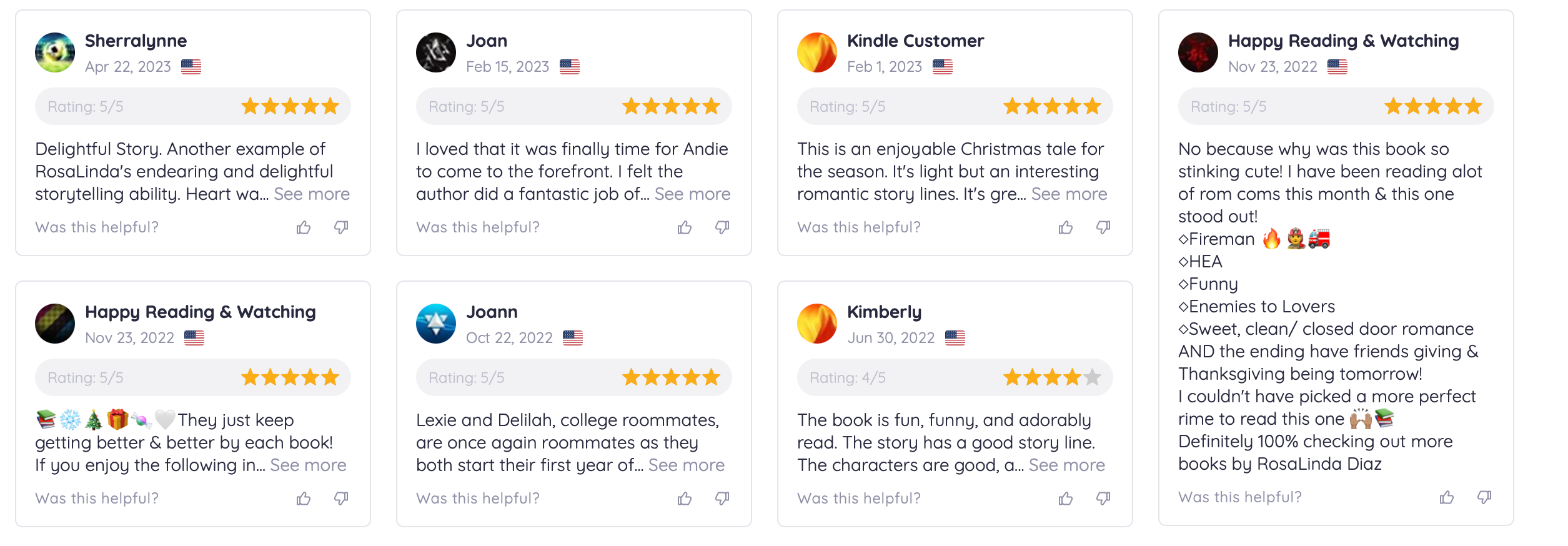The height and width of the screenshot is (546, 1568).
Task: Thumbs up Kindle Customer's review
Action: point(1066,227)
